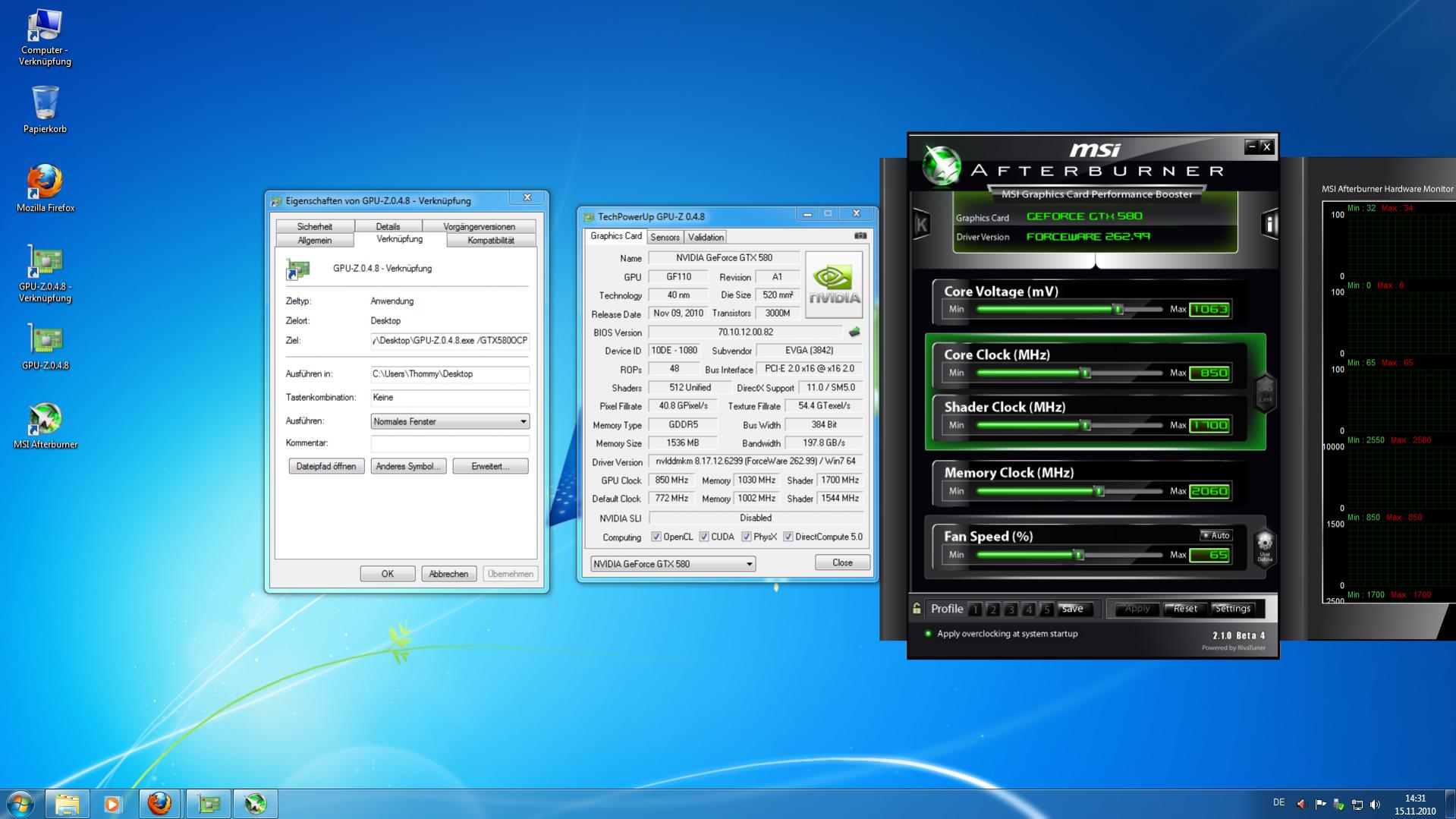Switch to MSI Afterburner in the taskbar
This screenshot has width=1456, height=819.
click(256, 804)
